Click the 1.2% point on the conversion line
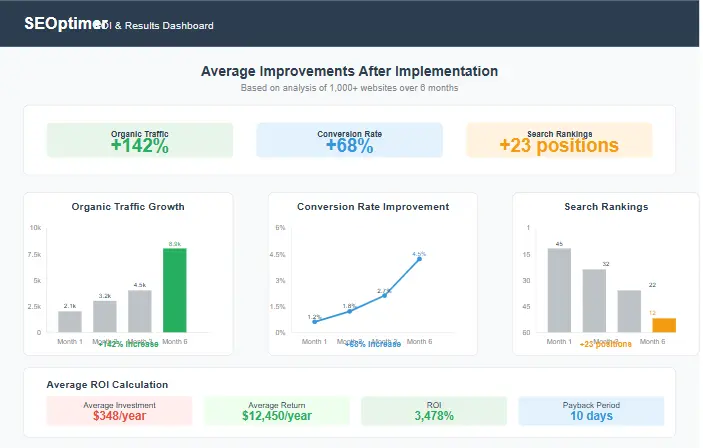This screenshot has height=448, width=703. pos(314,321)
